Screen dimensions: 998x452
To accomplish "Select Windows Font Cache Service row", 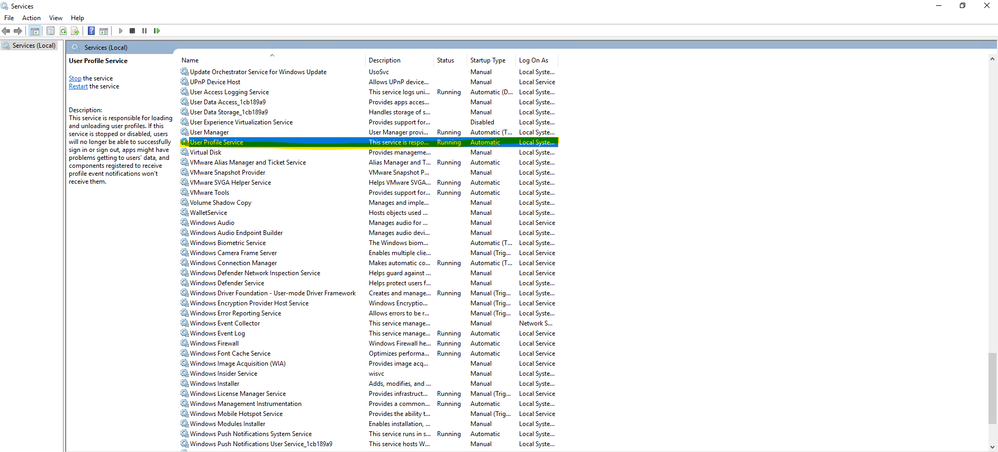I will [369, 353].
